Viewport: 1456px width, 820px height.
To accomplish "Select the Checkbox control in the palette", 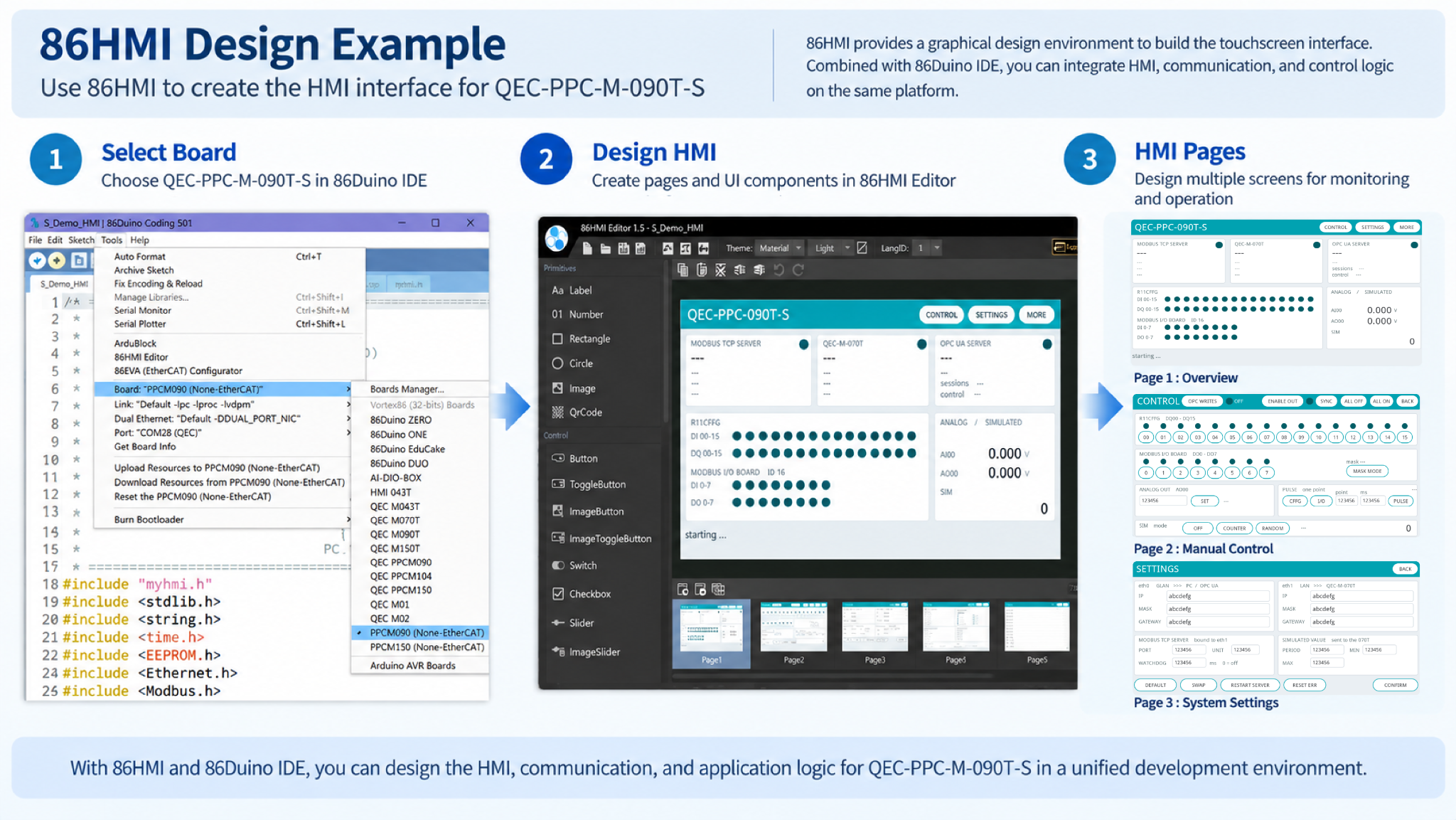I will pos(582,594).
